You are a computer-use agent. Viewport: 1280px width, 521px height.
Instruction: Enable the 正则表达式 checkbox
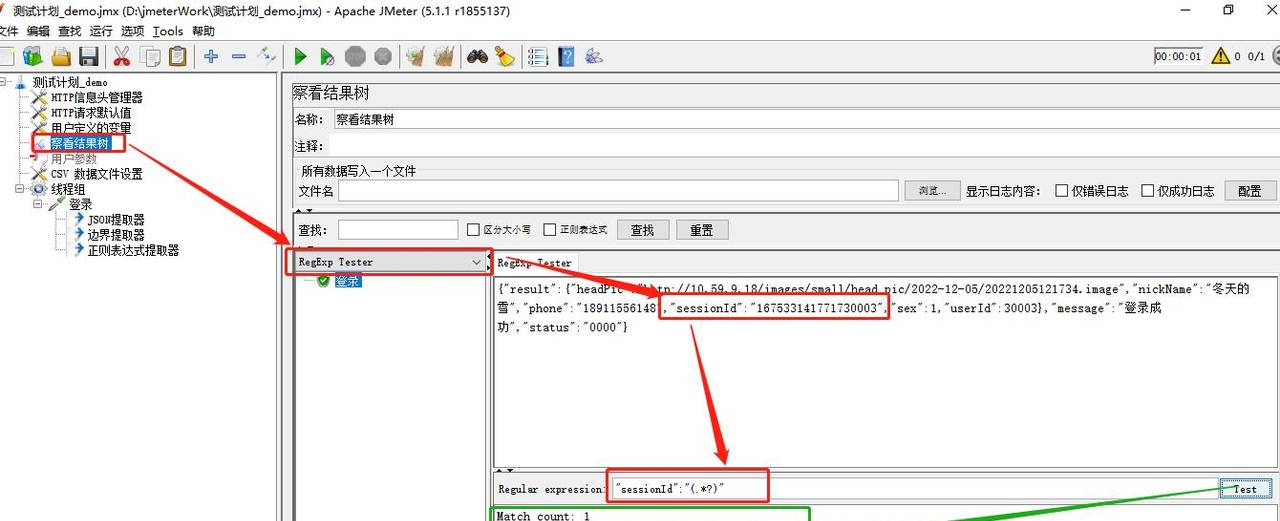pos(550,230)
